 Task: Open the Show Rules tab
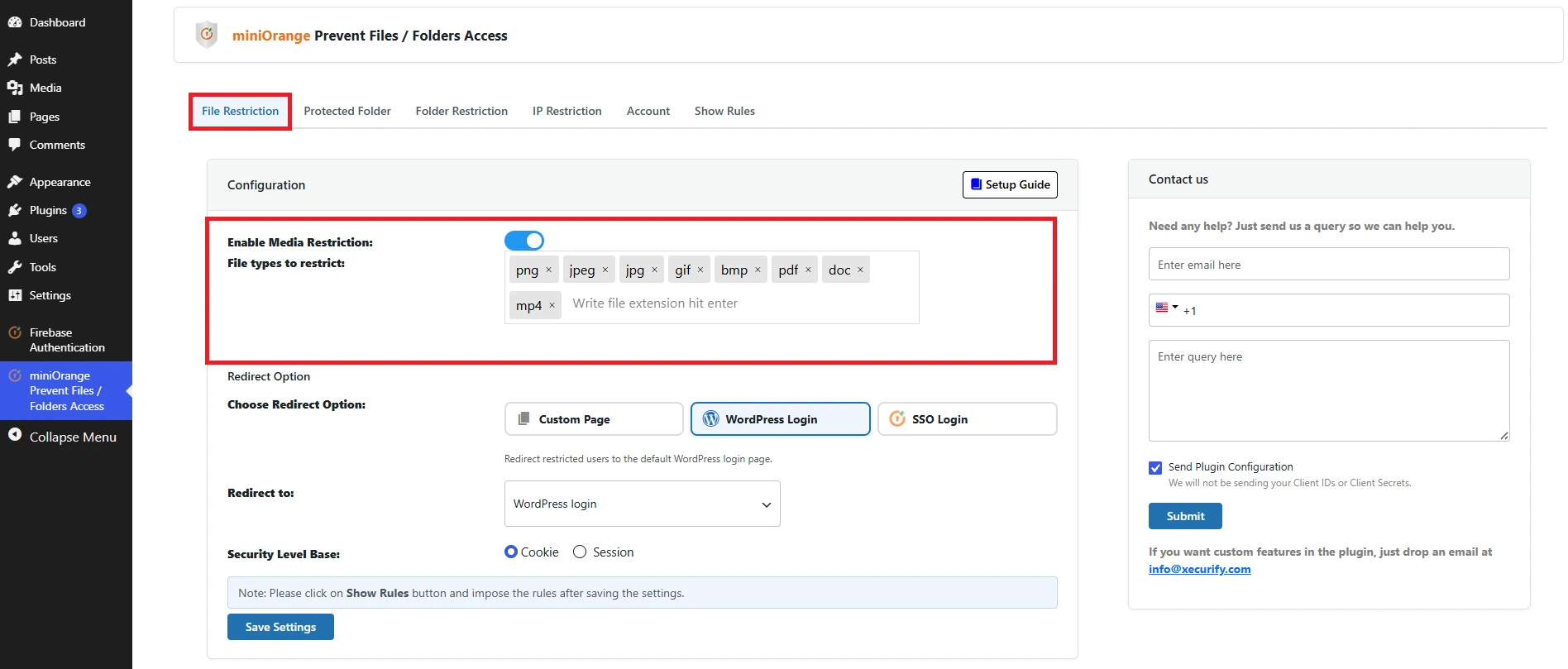tap(724, 111)
